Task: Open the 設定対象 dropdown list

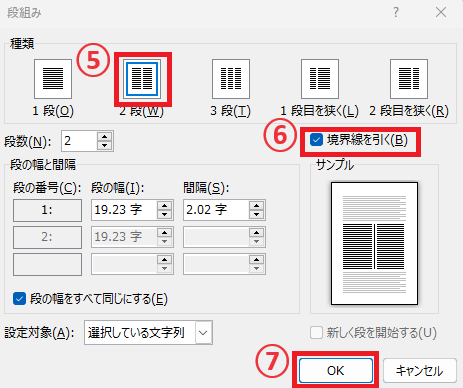Action: [x=203, y=333]
